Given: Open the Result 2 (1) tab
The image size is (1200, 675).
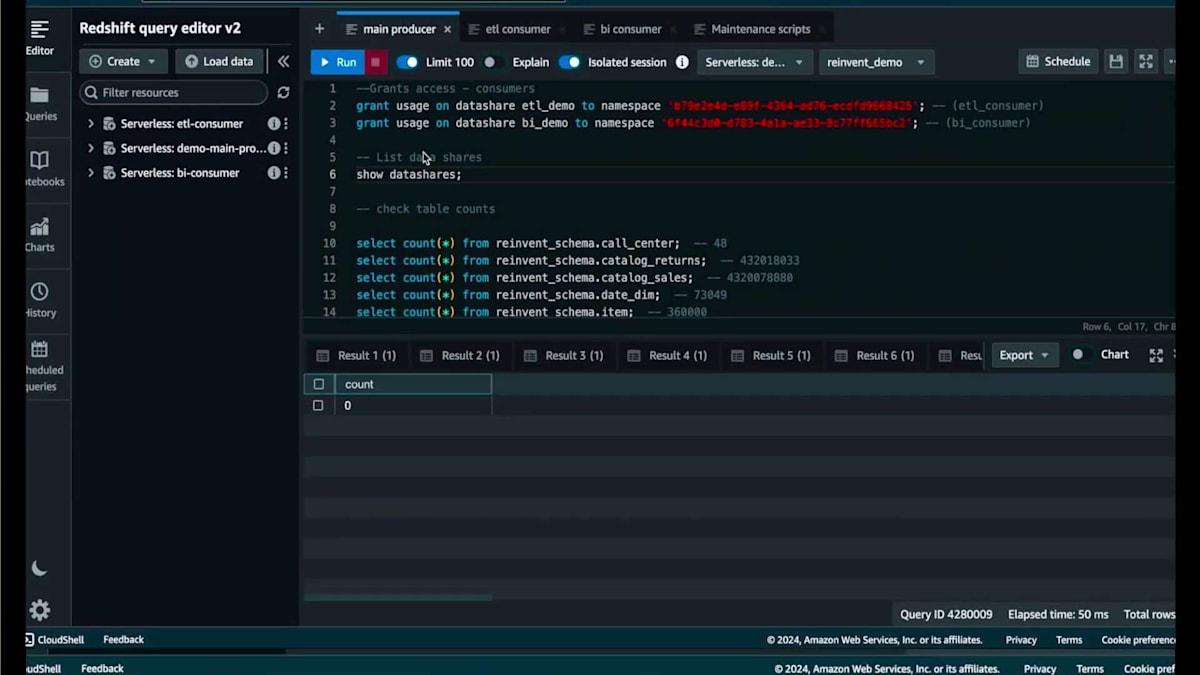Looking at the screenshot, I should point(460,355).
